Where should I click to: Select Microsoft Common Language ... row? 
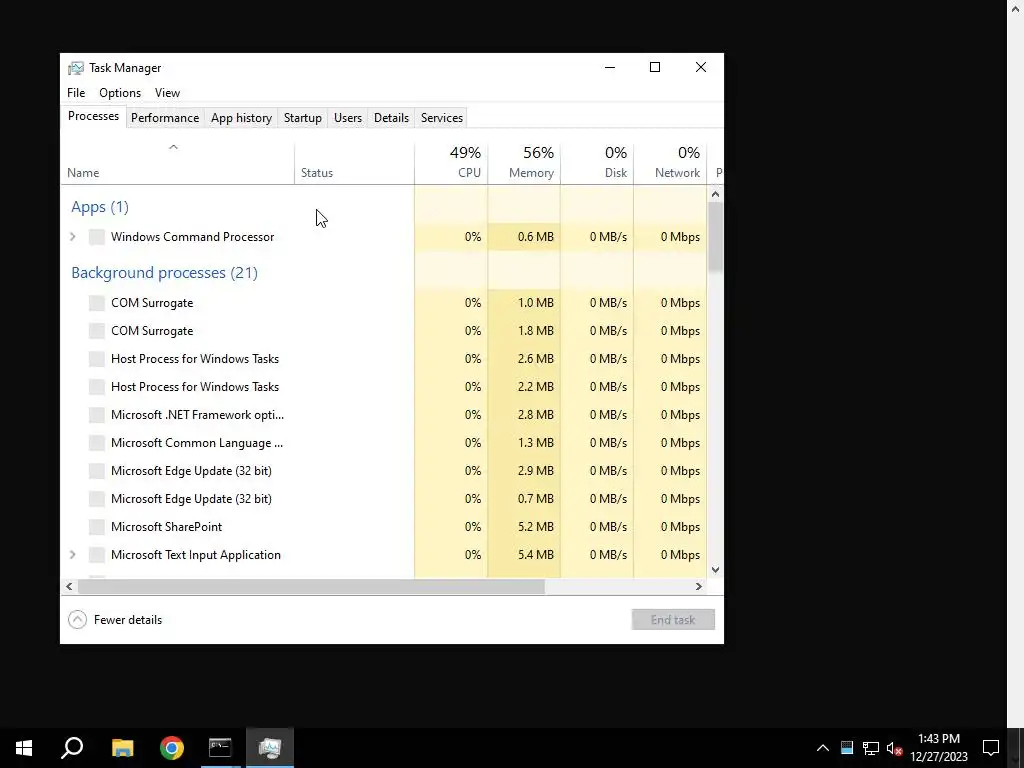pos(384,443)
